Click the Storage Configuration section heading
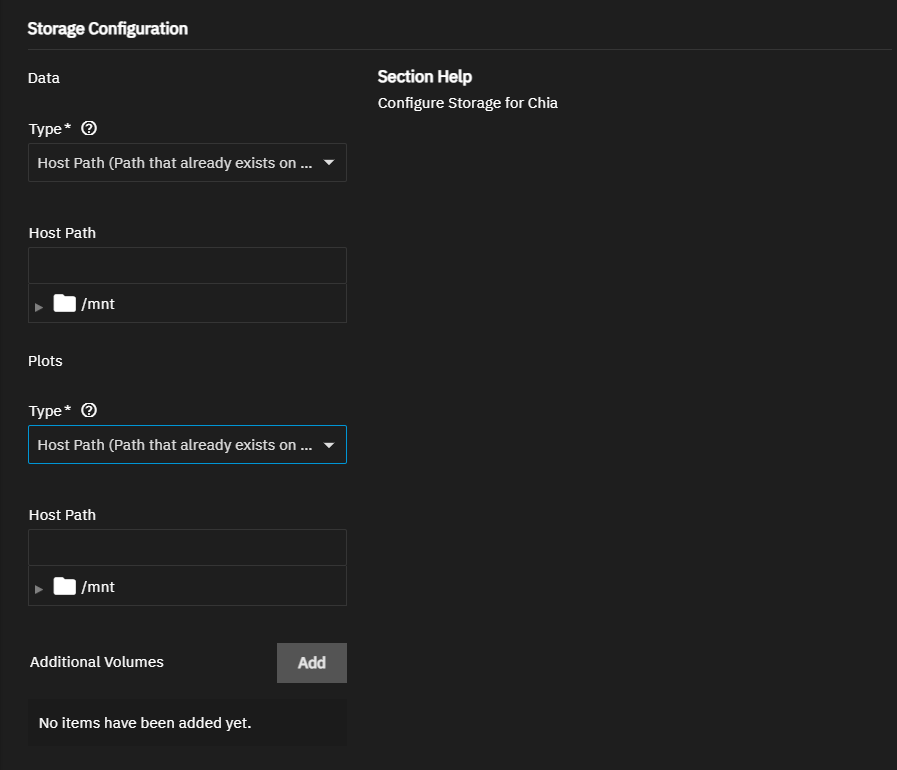Screen dimensions: 897x770 click(x=107, y=29)
